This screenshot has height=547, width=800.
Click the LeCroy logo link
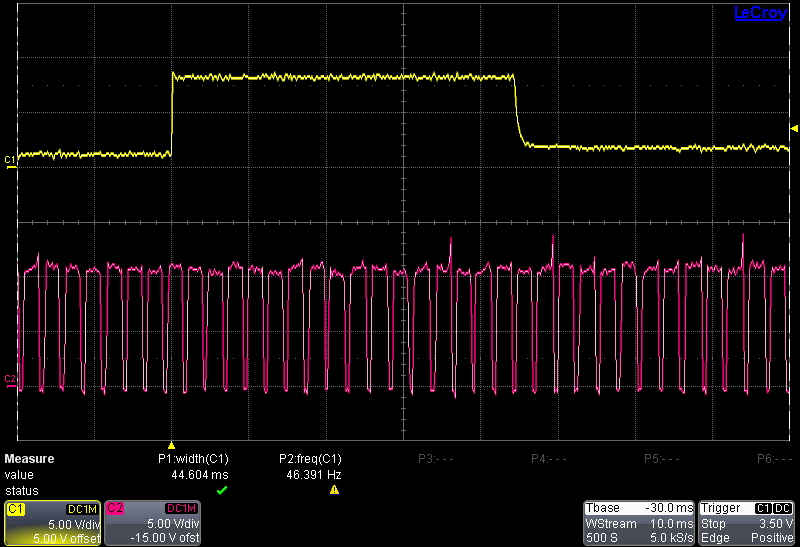click(760, 13)
